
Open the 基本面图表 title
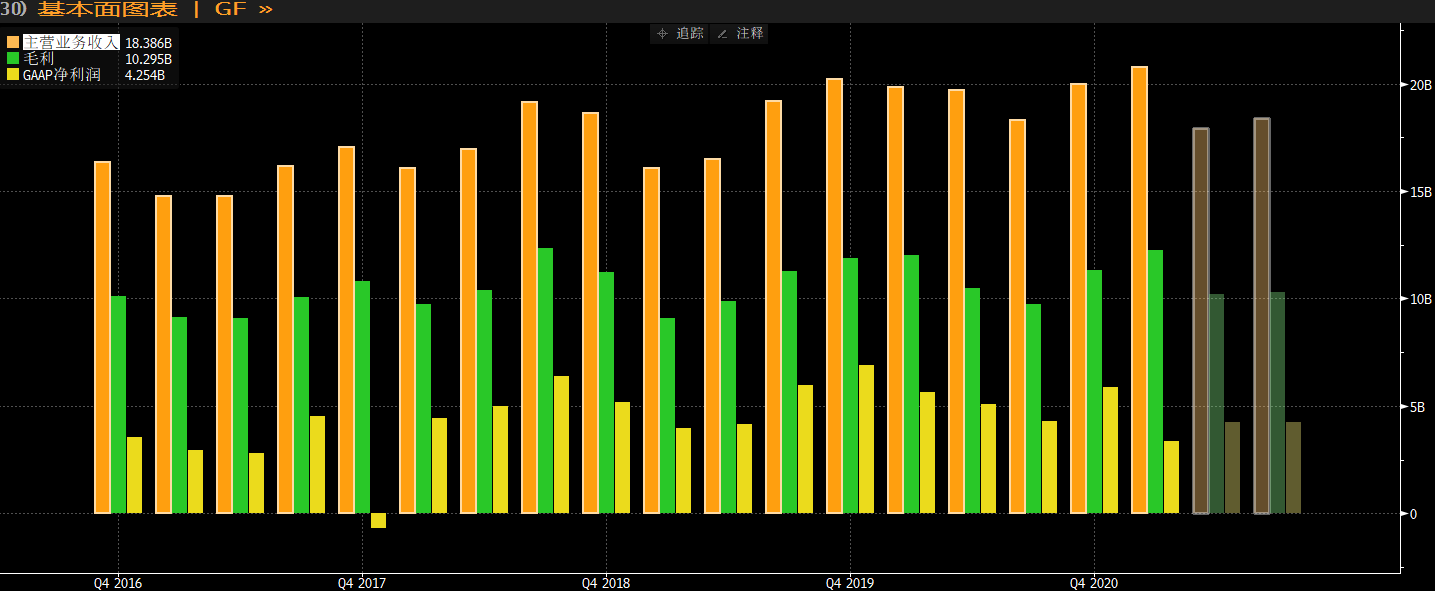point(107,10)
